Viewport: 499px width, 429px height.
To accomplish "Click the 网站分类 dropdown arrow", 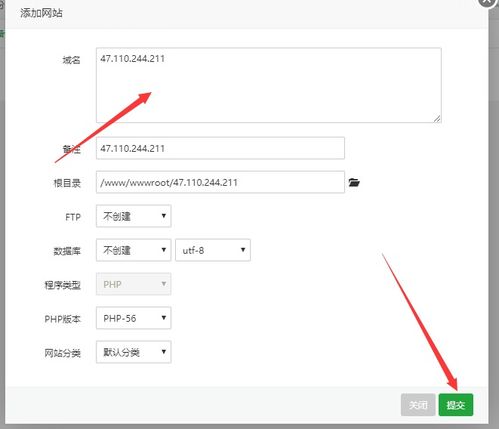I will tap(164, 351).
